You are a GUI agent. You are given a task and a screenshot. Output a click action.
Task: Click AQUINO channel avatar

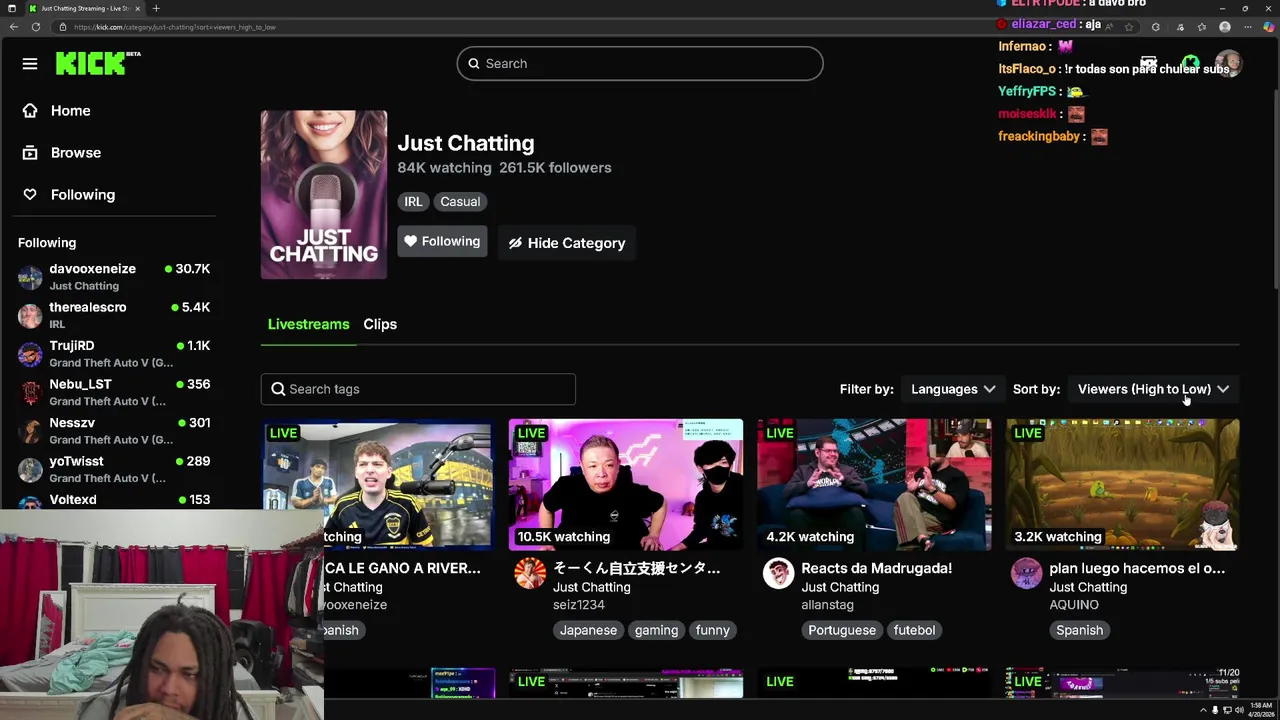(1026, 574)
